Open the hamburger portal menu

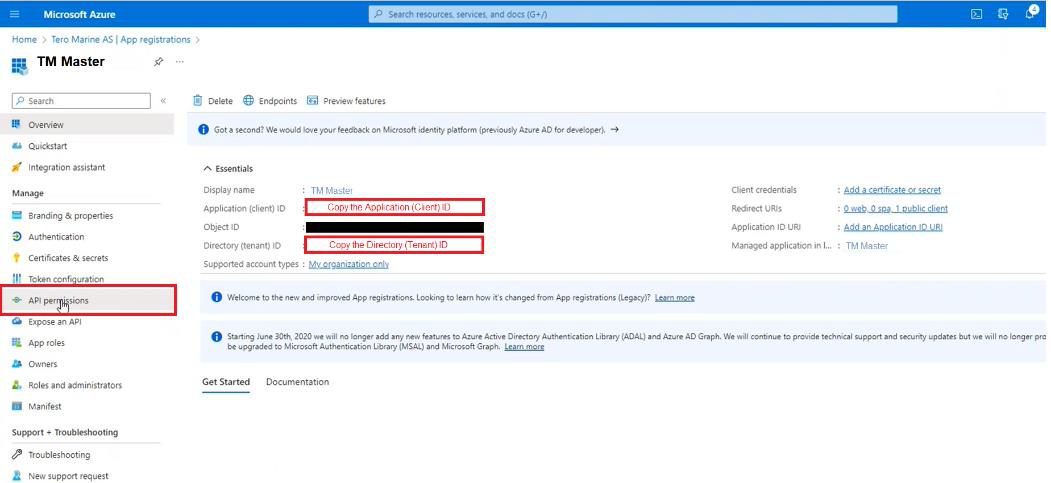click(14, 14)
